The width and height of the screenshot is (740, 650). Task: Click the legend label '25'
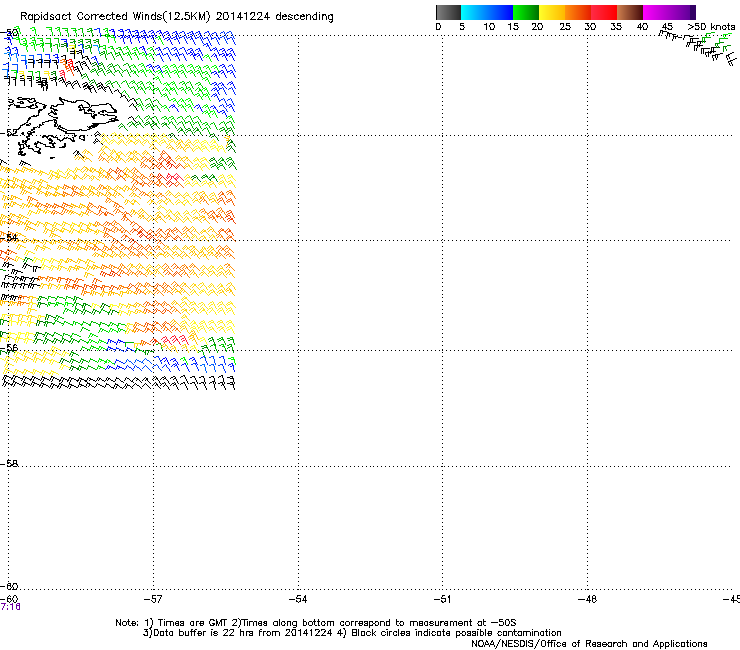click(x=565, y=26)
